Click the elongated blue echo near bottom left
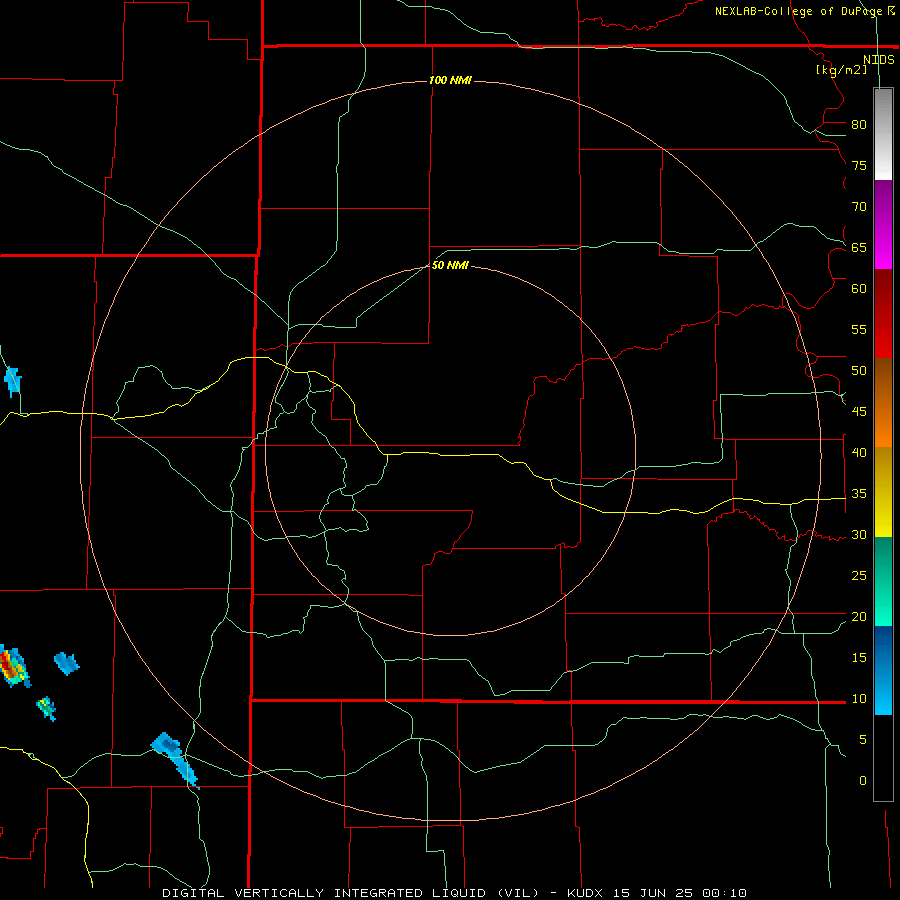 (x=175, y=759)
